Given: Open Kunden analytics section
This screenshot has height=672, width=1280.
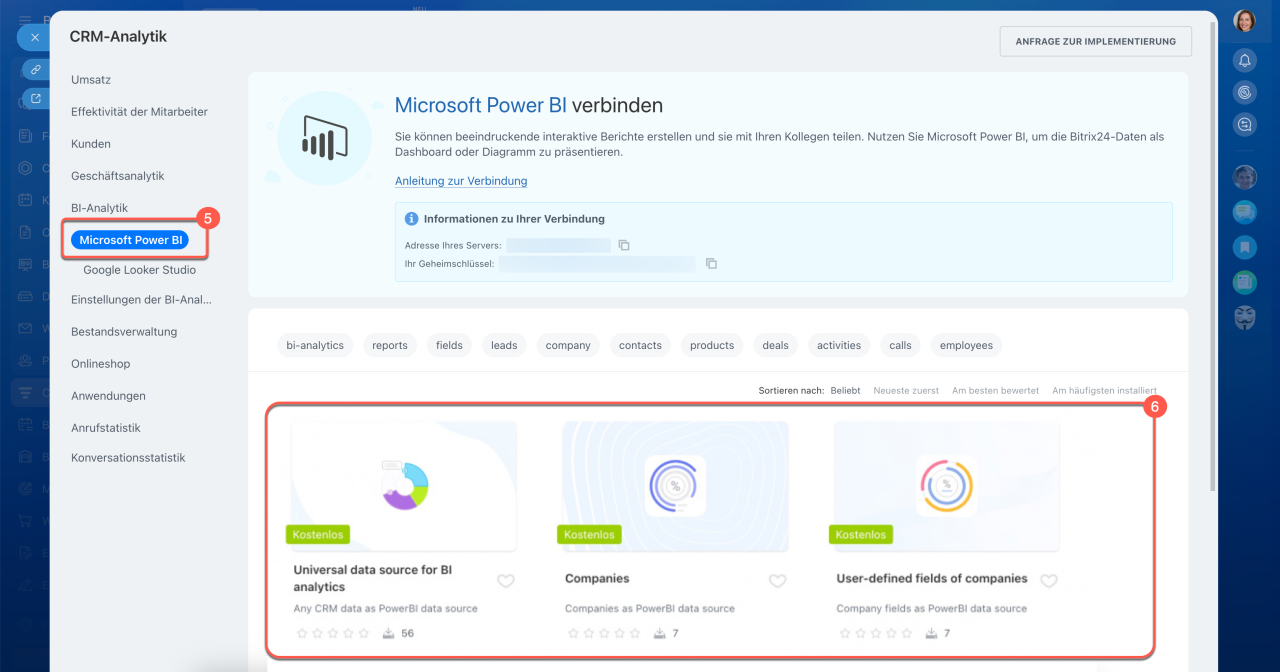Looking at the screenshot, I should 91,144.
